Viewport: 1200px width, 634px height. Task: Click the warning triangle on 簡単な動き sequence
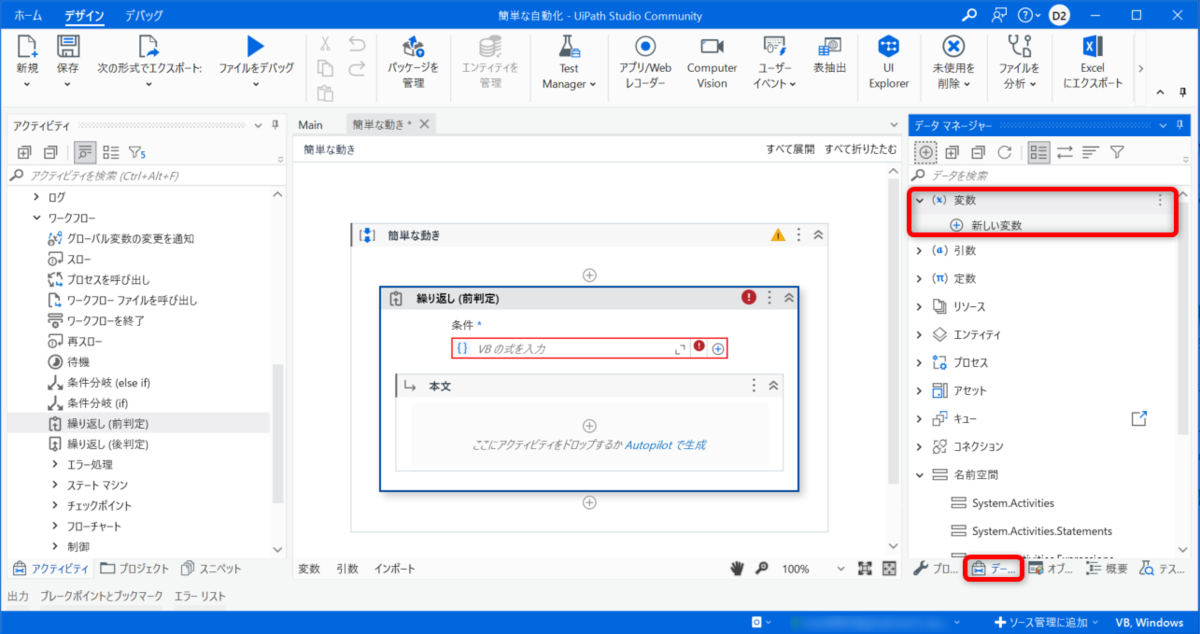(778, 235)
